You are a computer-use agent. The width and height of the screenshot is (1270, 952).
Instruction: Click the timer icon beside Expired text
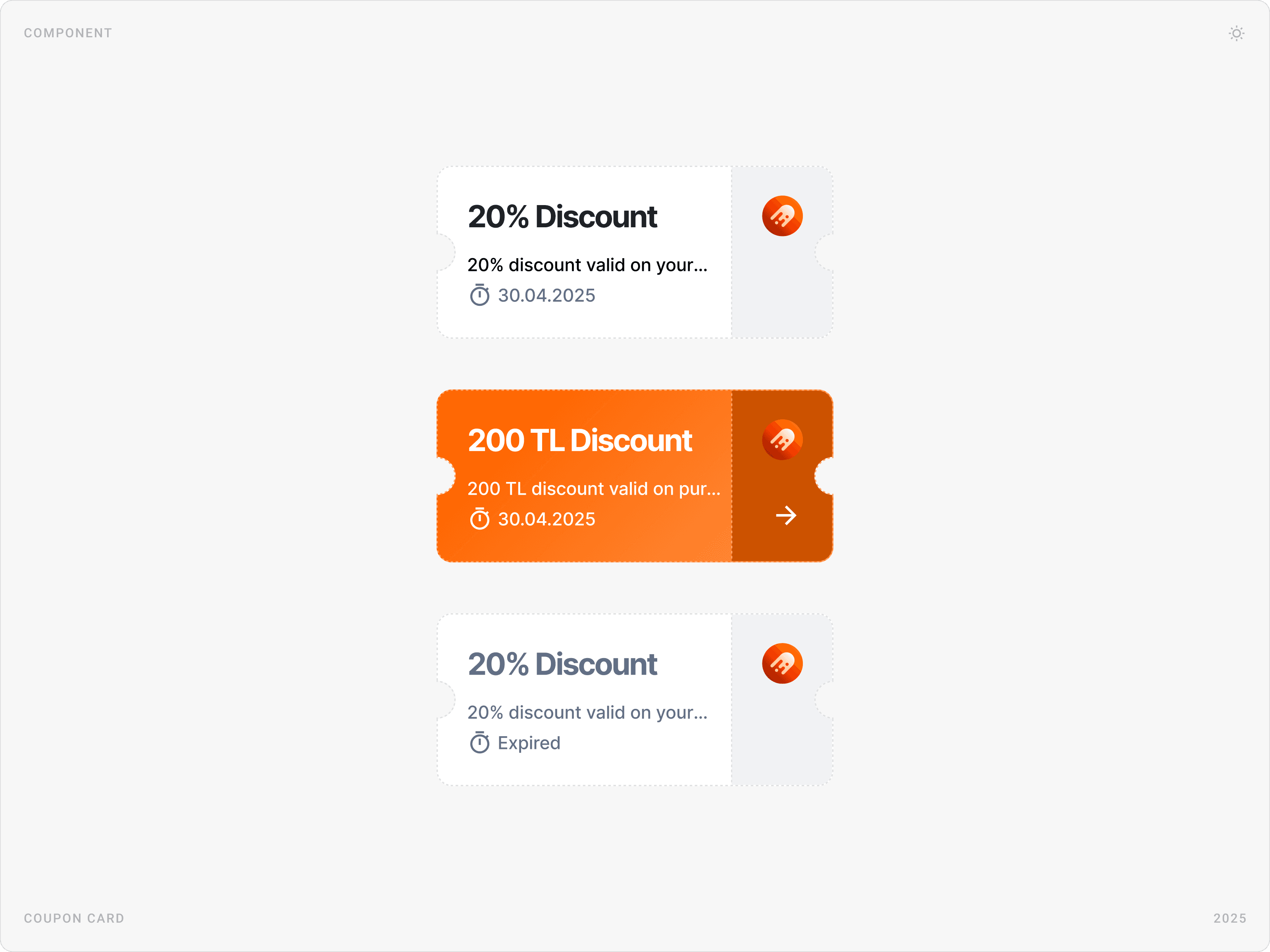479,743
